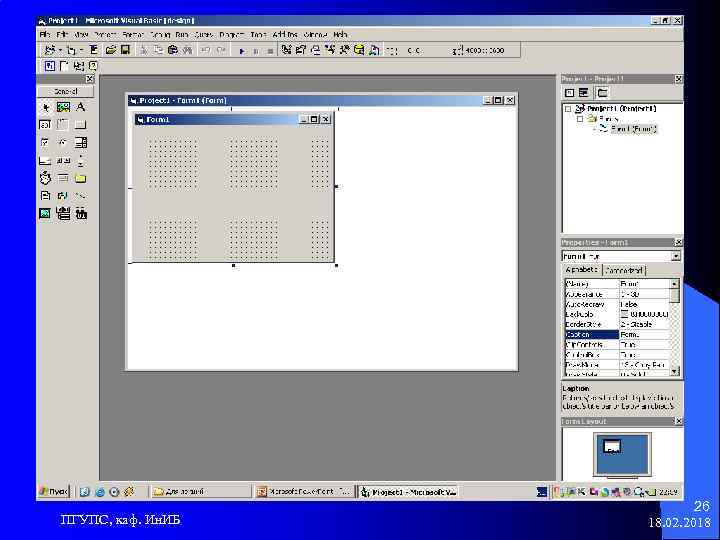This screenshot has height=540, width=720.
Task: Click the Save Project floppy icon
Action: pyautogui.click(x=125, y=50)
